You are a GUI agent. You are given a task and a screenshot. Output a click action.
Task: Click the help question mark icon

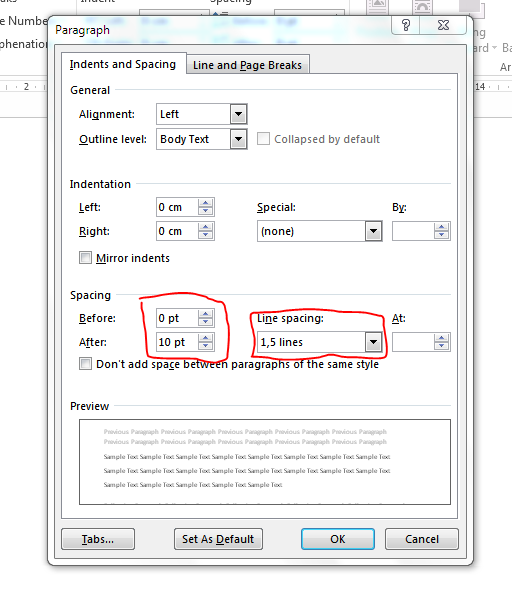[x=406, y=25]
